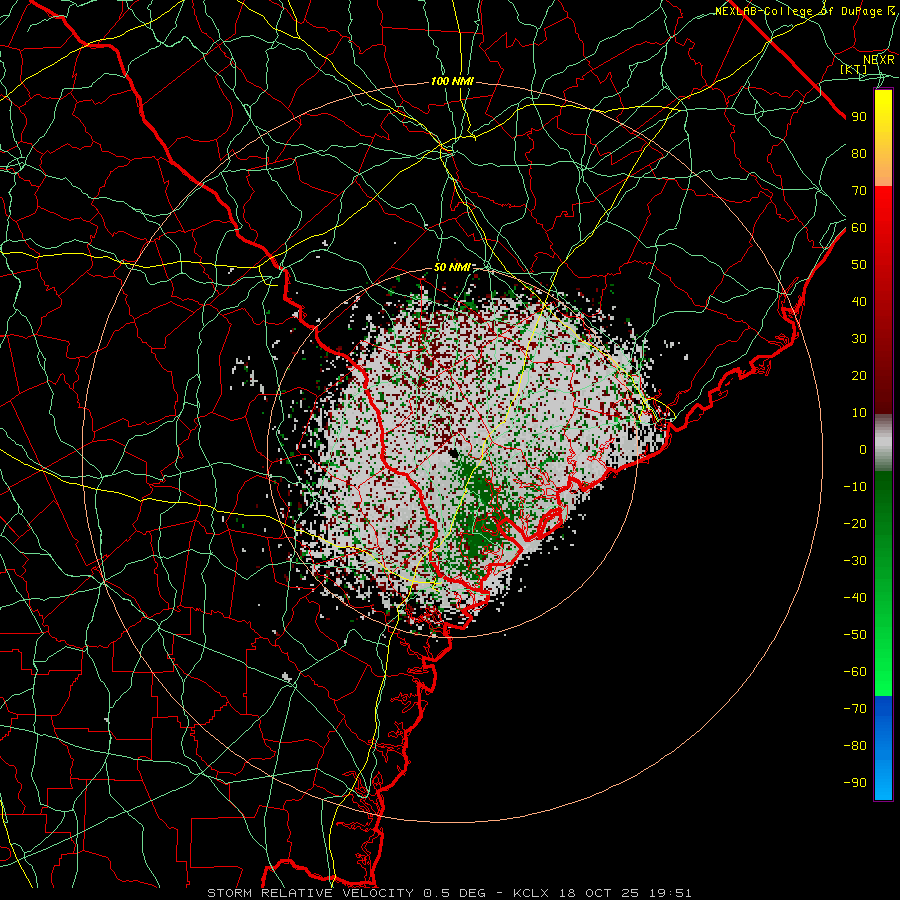
Task: Click the -10 scale value
Action: click(x=855, y=487)
